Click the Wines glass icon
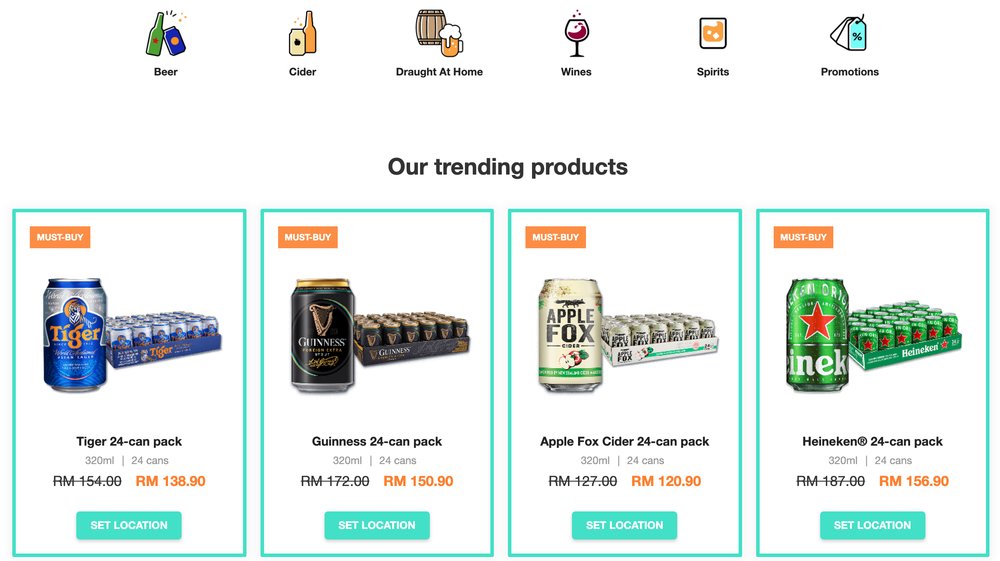 click(x=576, y=34)
